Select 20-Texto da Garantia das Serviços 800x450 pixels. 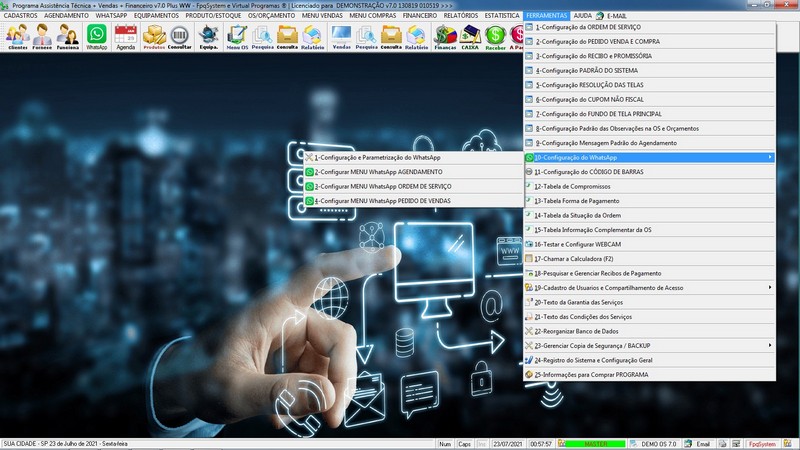pos(649,302)
